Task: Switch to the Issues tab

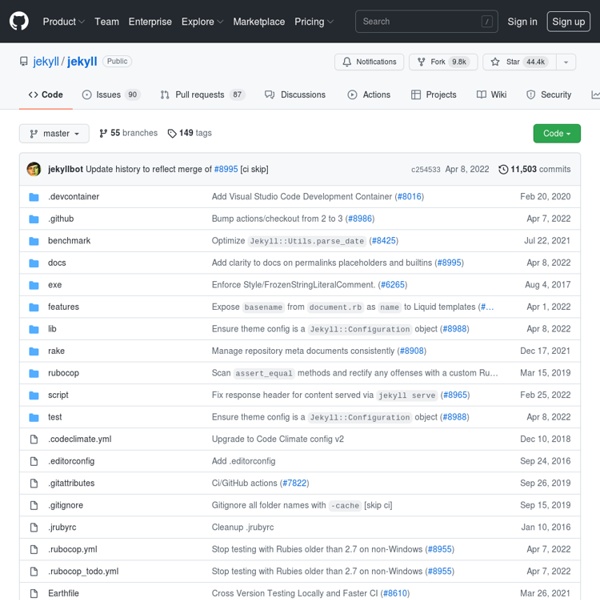Action: tap(111, 95)
